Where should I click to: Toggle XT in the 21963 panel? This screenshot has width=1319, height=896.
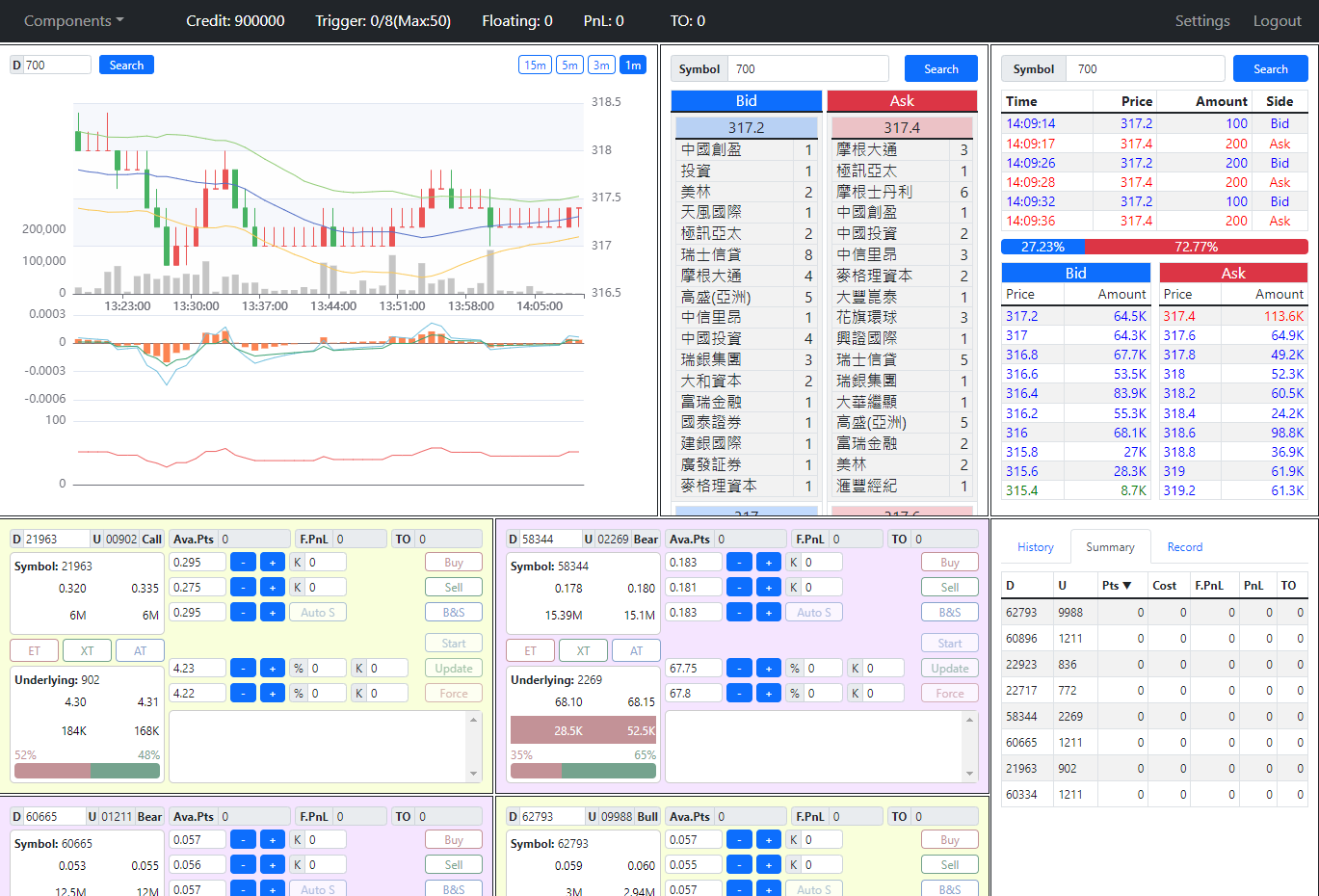coord(87,651)
